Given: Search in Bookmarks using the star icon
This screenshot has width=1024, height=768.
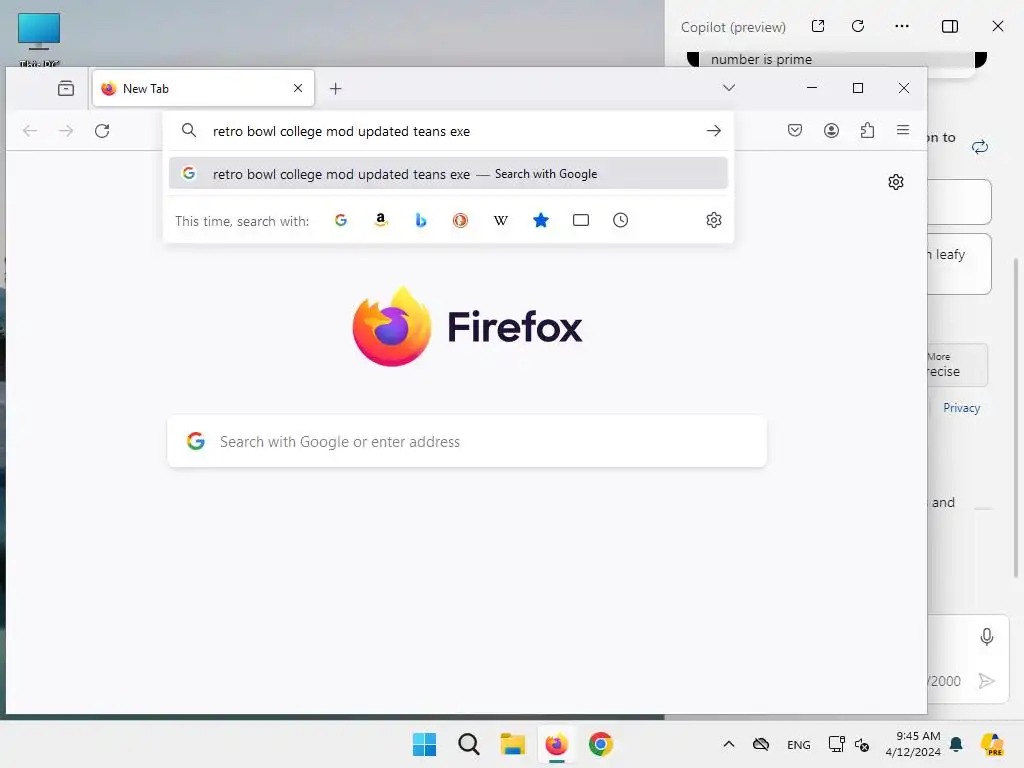Looking at the screenshot, I should [x=541, y=220].
